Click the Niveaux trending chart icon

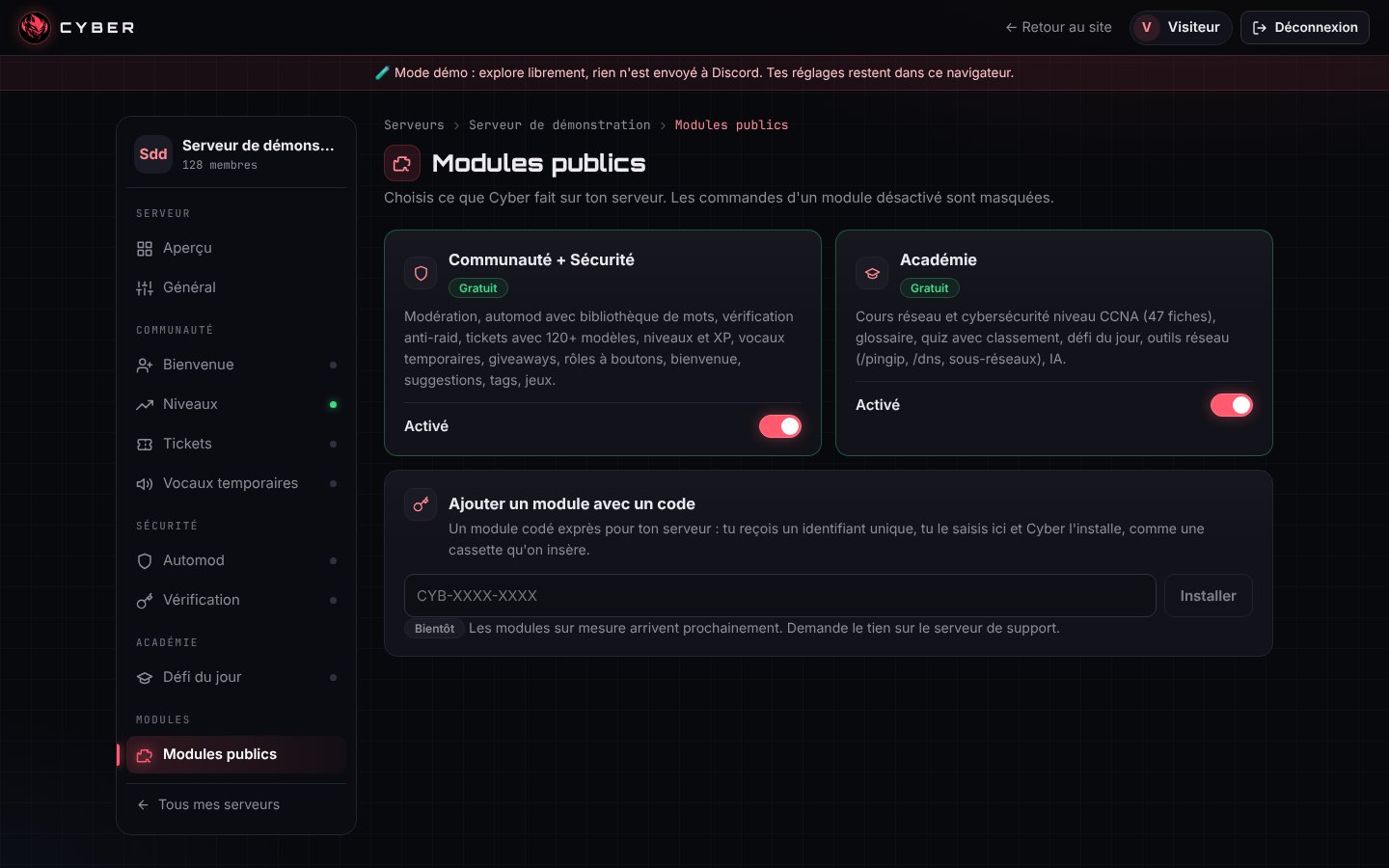(145, 405)
